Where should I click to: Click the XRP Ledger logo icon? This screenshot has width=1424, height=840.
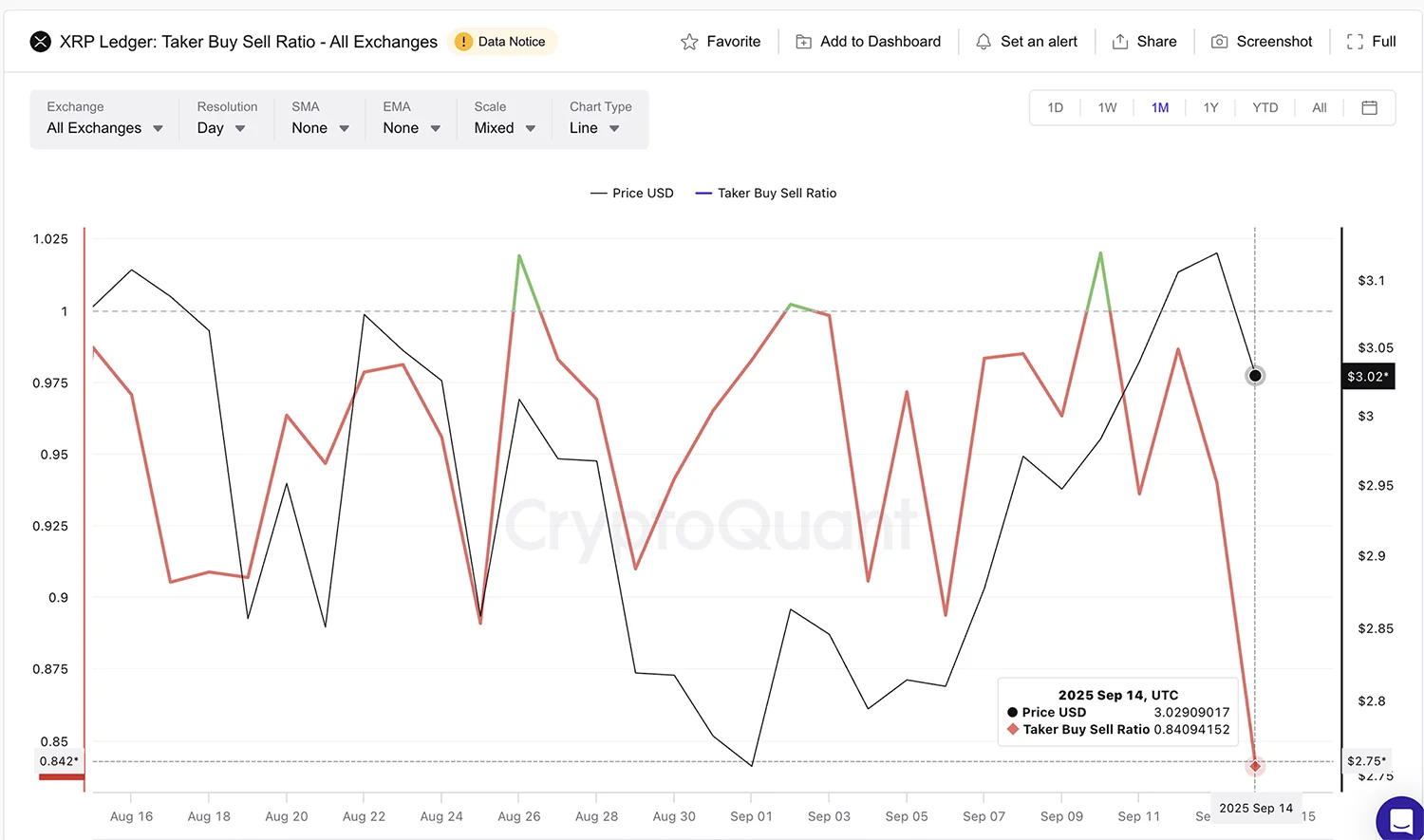point(40,42)
